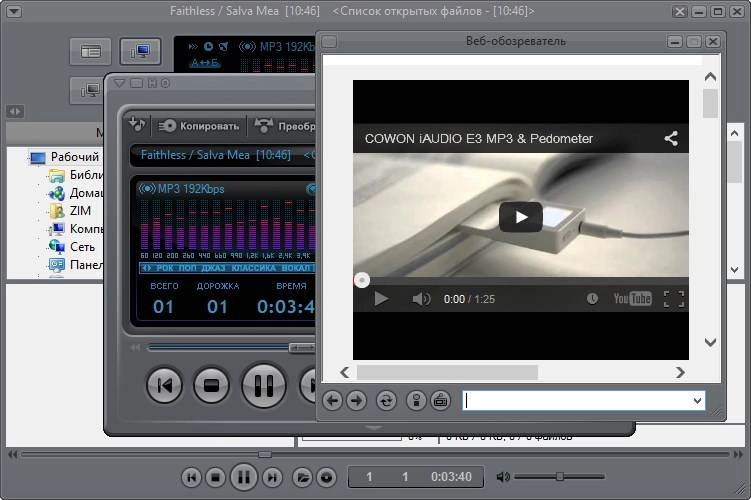The image size is (751, 500).
Task: Click fast-forward arrows right of main seek bar
Action: point(738,454)
